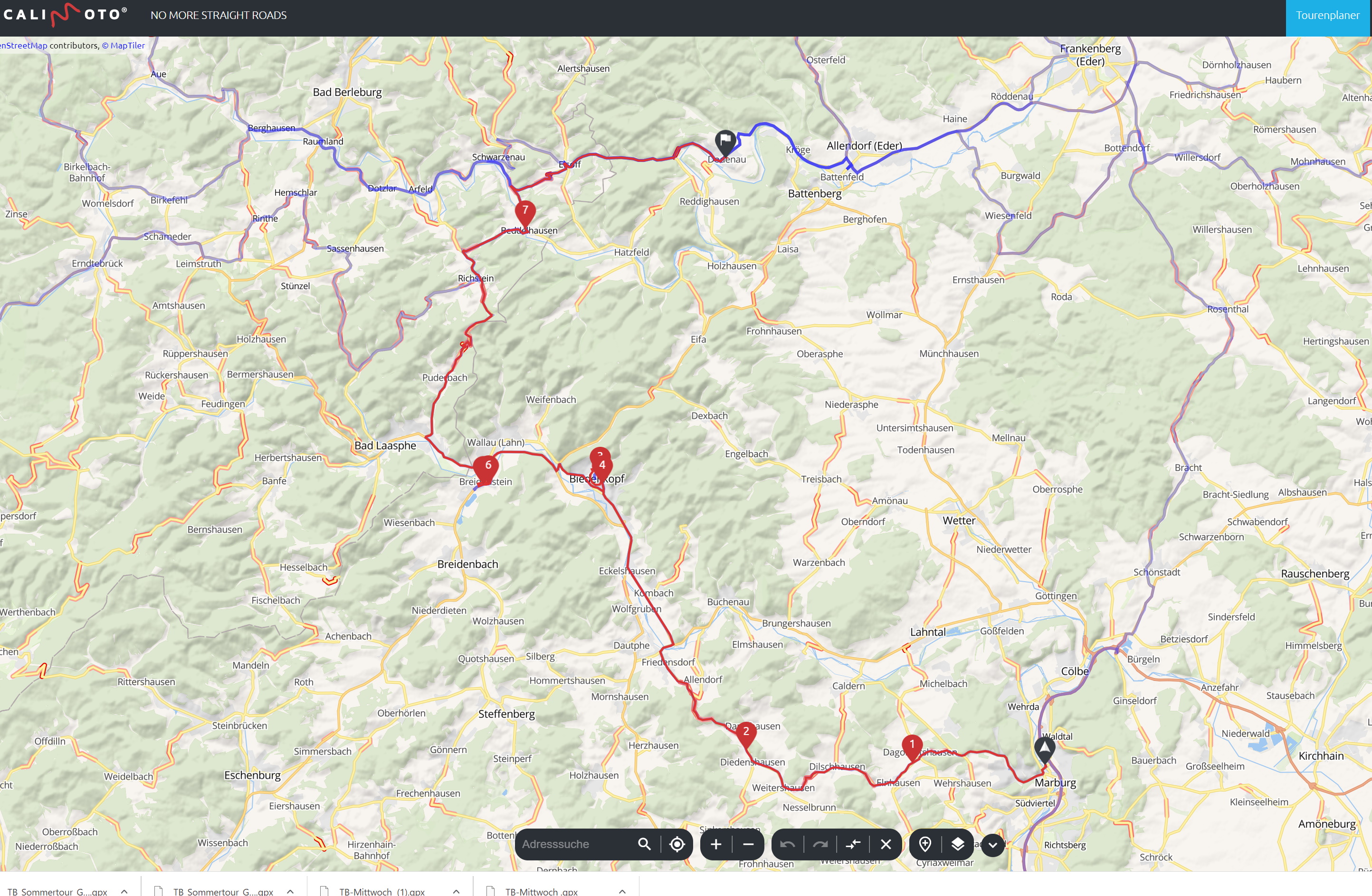This screenshot has width=1372, height=896.
Task: Open the MapTiler attribution link
Action: click(127, 46)
